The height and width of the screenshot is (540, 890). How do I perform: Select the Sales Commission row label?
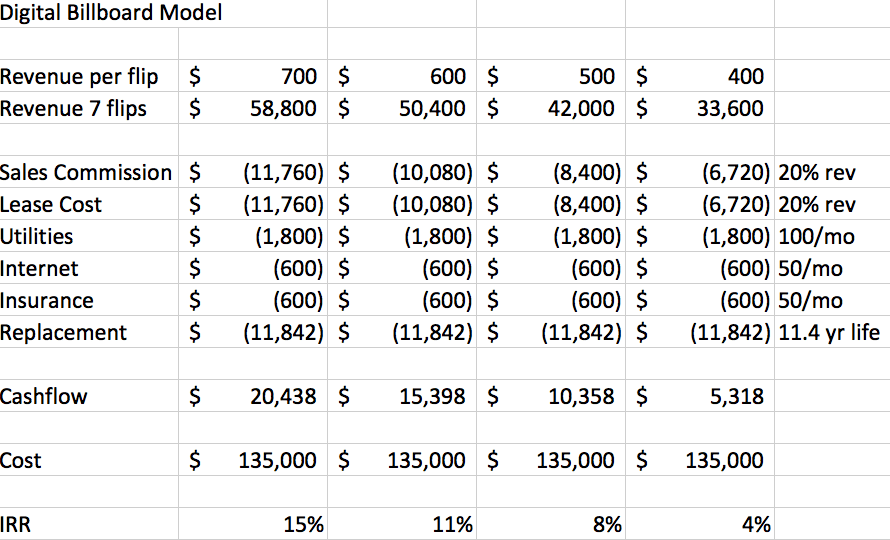[89, 172]
